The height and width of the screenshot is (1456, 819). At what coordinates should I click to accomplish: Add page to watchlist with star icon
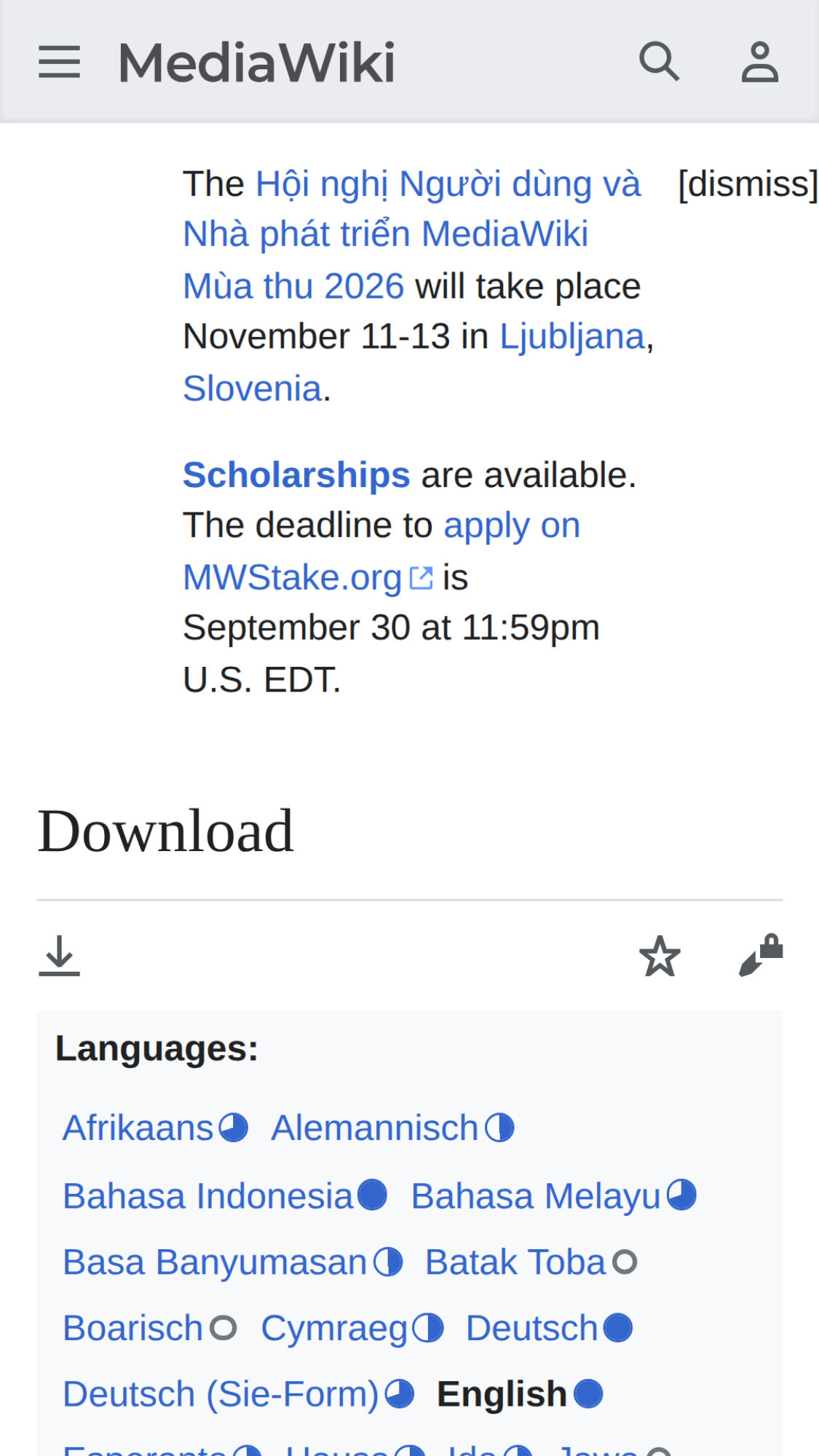coord(660,955)
